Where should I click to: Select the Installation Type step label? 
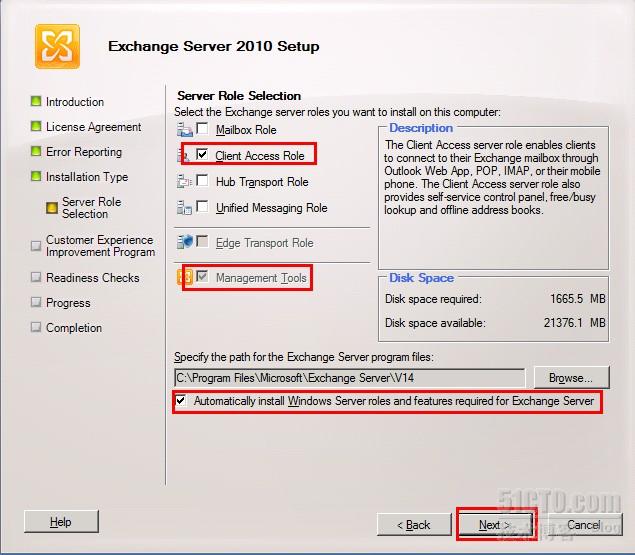point(87,177)
